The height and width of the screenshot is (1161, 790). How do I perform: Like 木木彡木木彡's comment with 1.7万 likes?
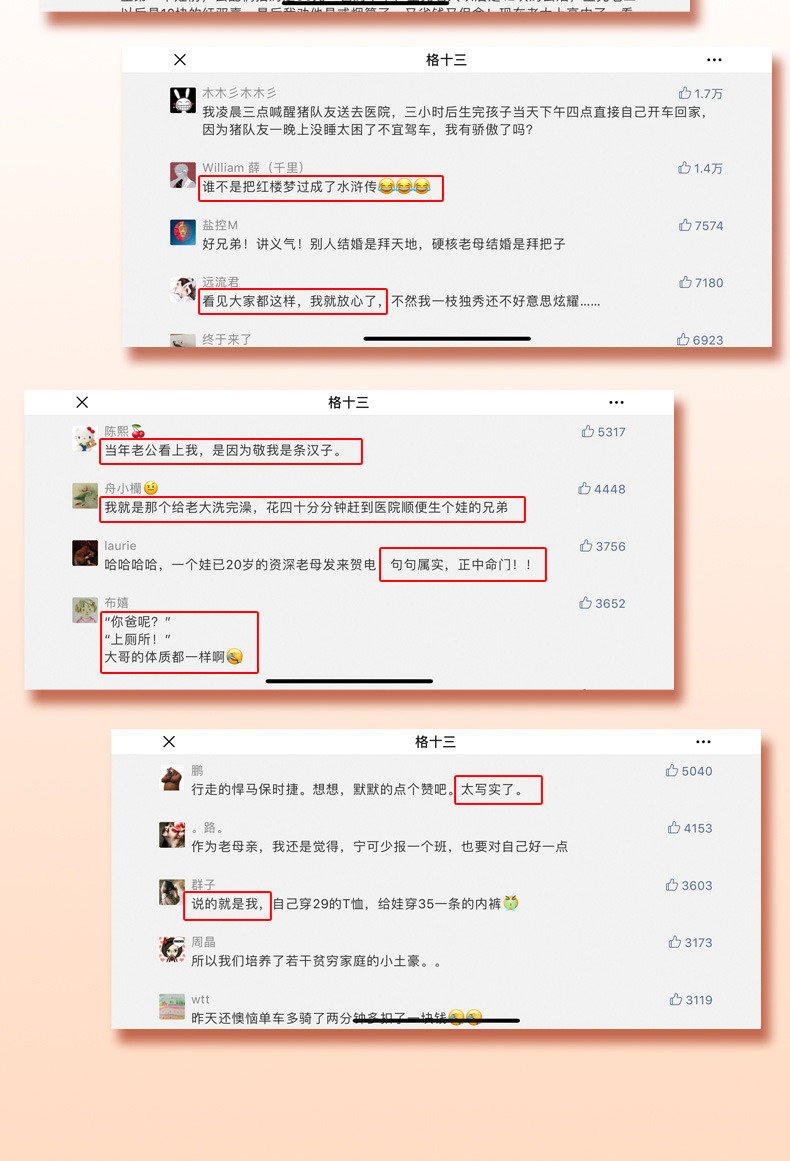(685, 93)
